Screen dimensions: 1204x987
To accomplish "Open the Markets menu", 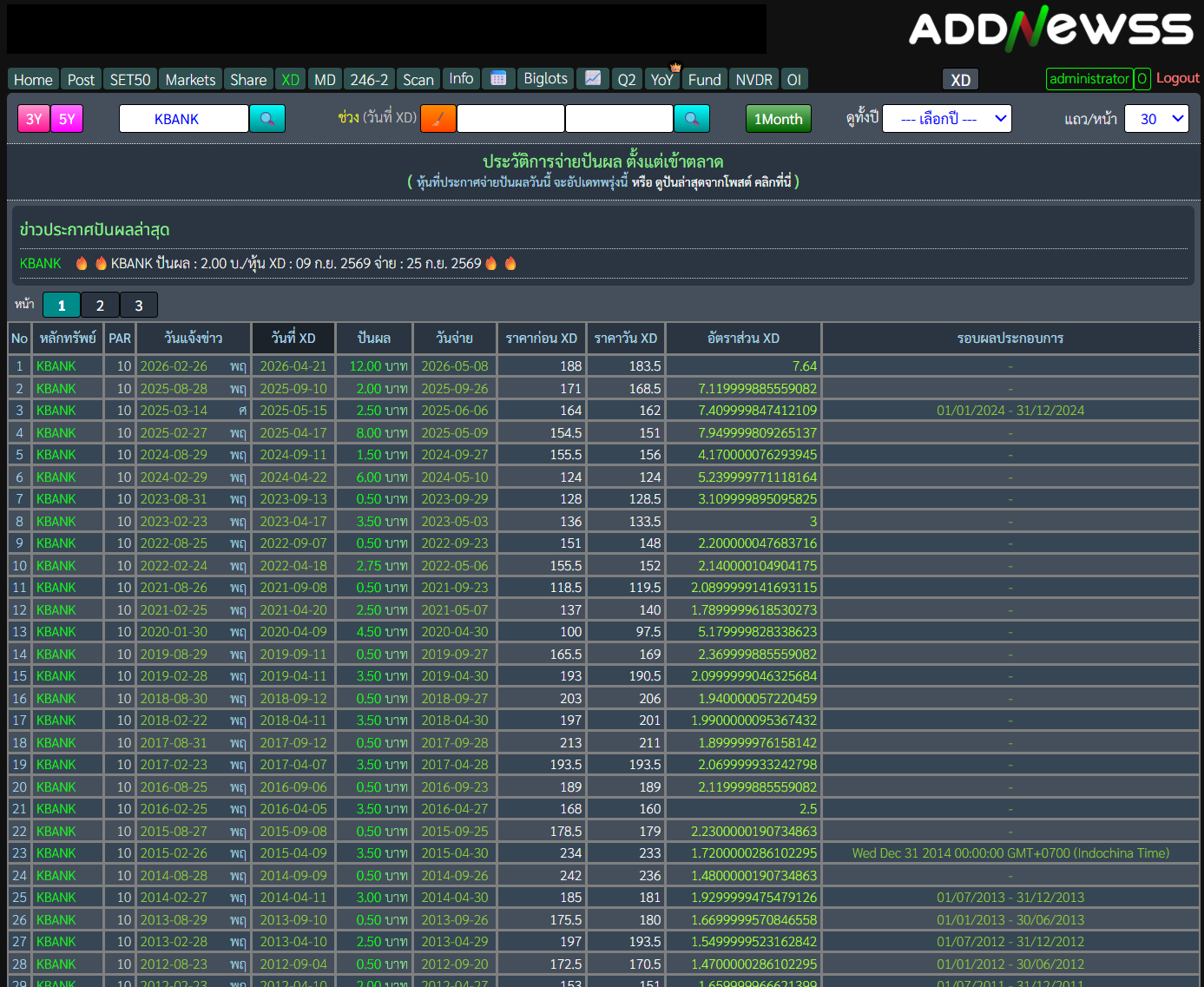I will coord(190,80).
